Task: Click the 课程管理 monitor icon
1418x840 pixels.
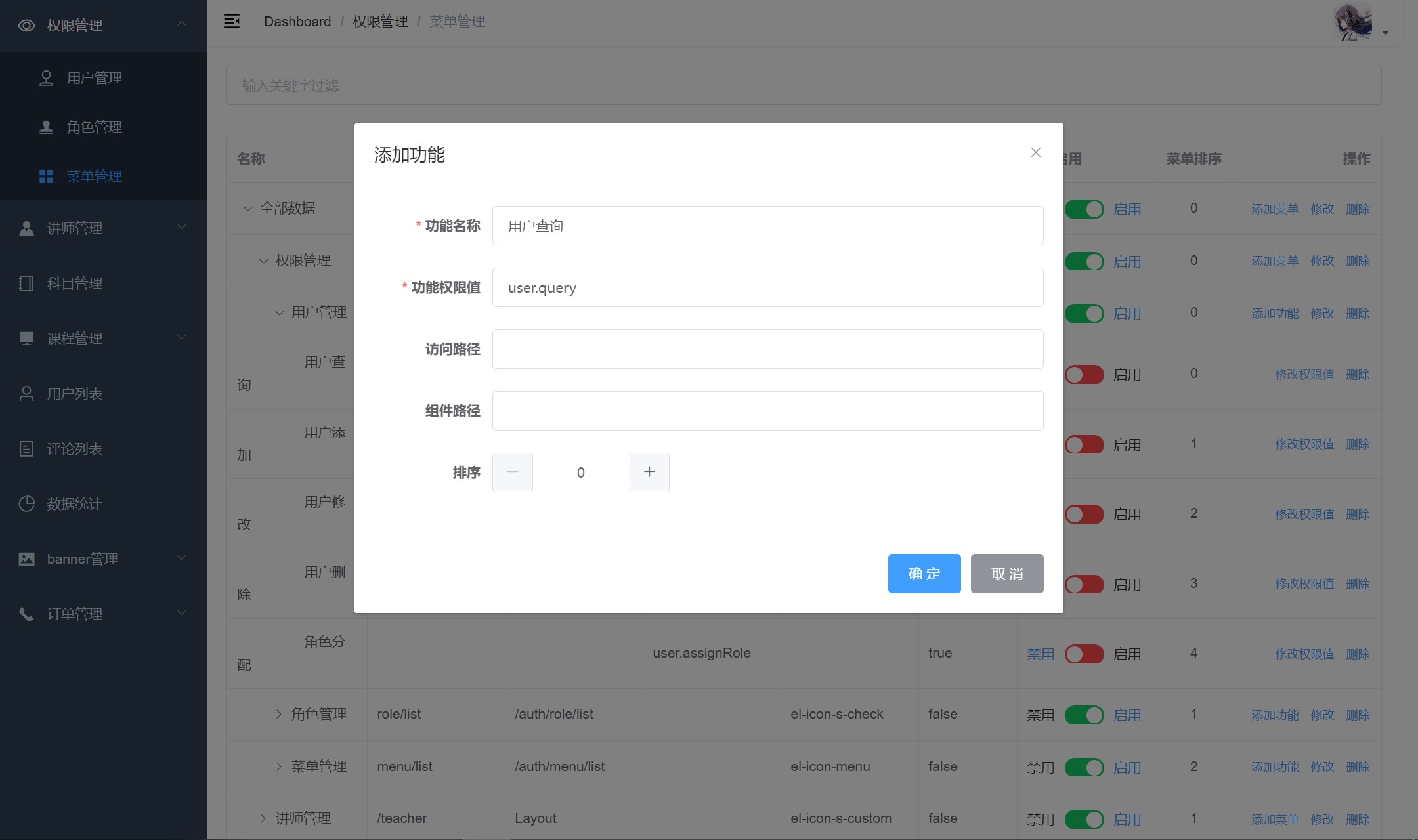Action: click(x=26, y=339)
